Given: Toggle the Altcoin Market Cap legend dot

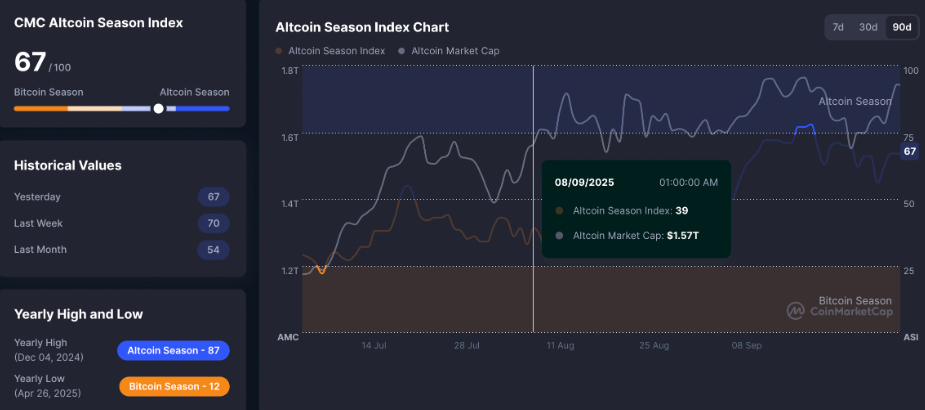Looking at the screenshot, I should coord(402,50).
